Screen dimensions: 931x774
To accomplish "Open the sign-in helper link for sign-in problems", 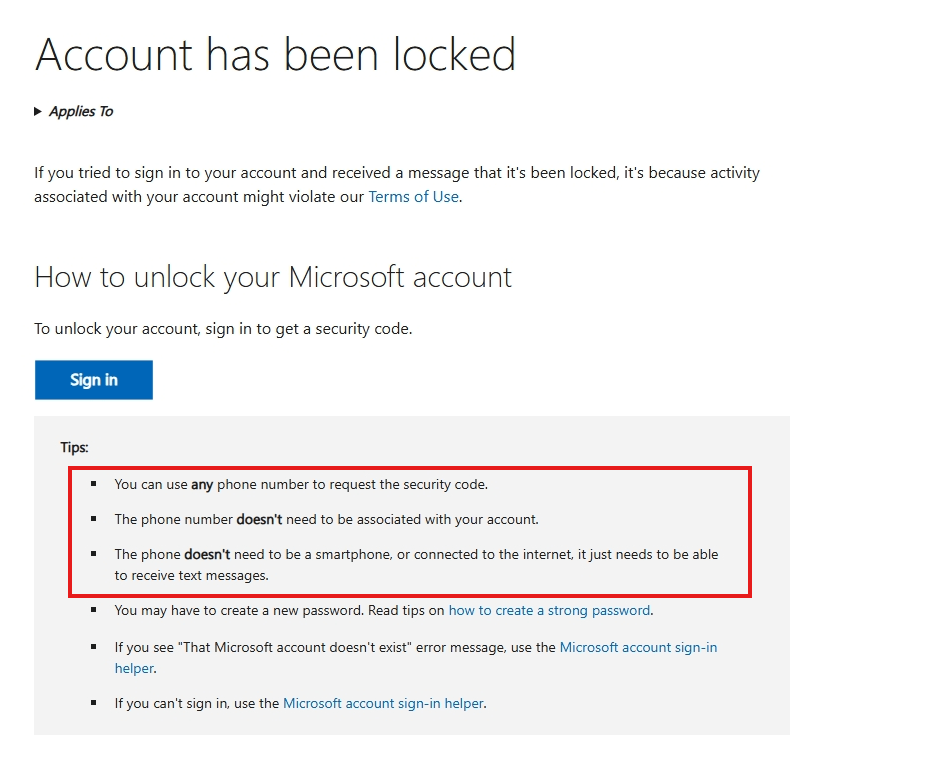I will [383, 703].
